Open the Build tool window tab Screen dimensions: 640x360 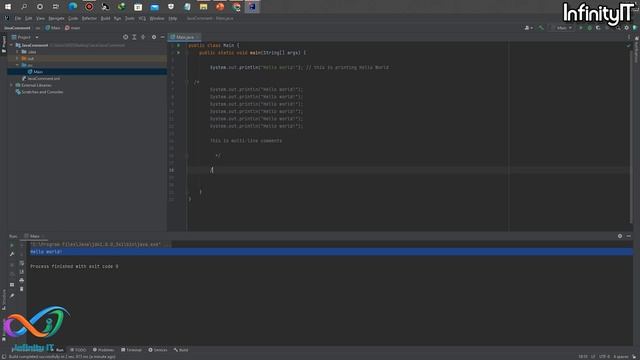[x=181, y=350]
